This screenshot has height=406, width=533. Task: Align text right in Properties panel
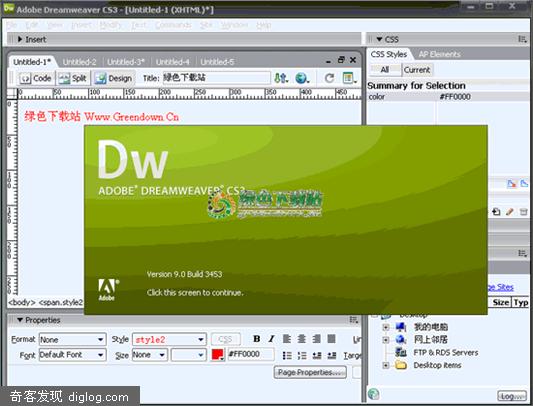point(316,339)
